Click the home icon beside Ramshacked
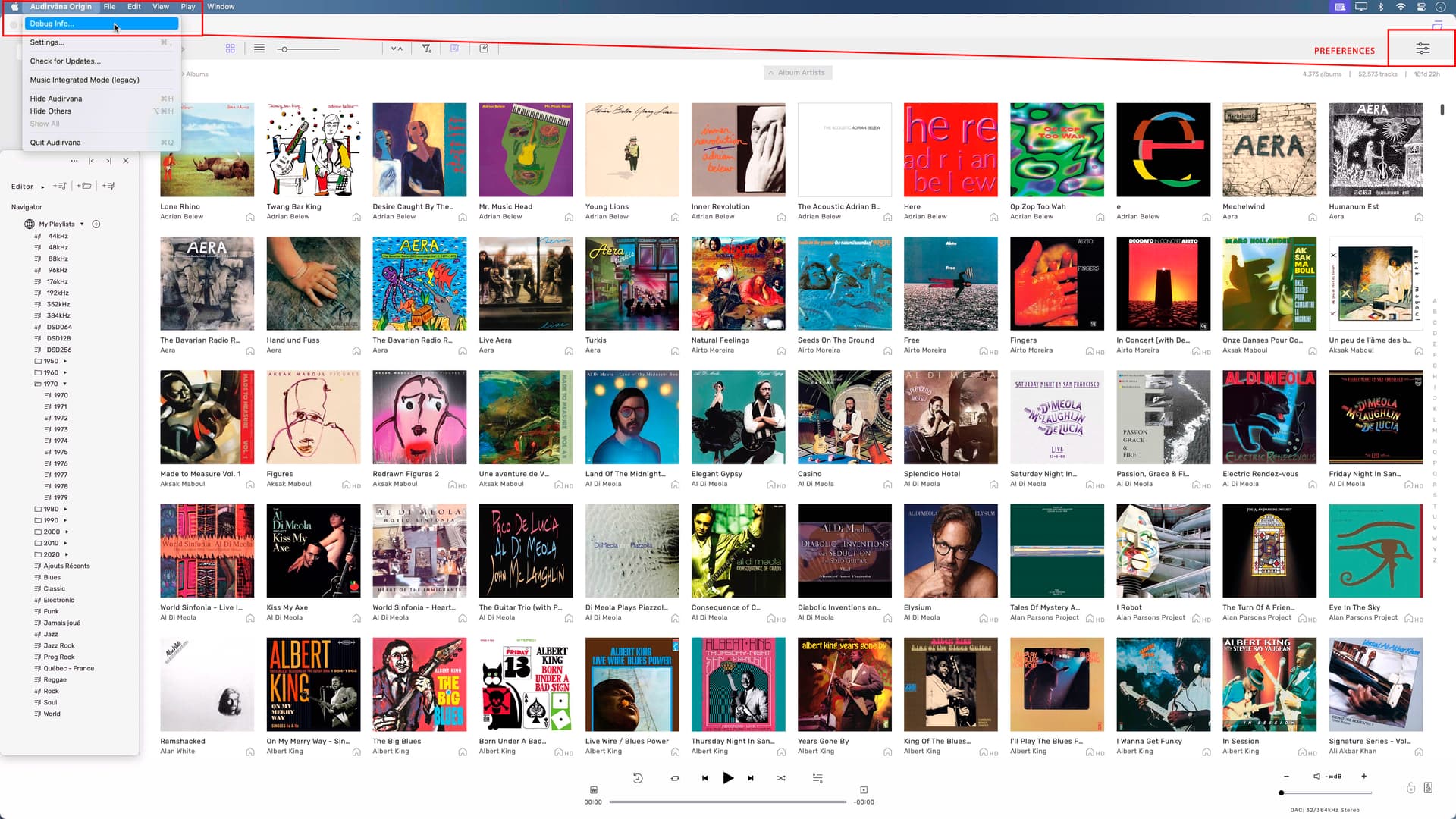Image resolution: width=1456 pixels, height=819 pixels. (x=250, y=752)
